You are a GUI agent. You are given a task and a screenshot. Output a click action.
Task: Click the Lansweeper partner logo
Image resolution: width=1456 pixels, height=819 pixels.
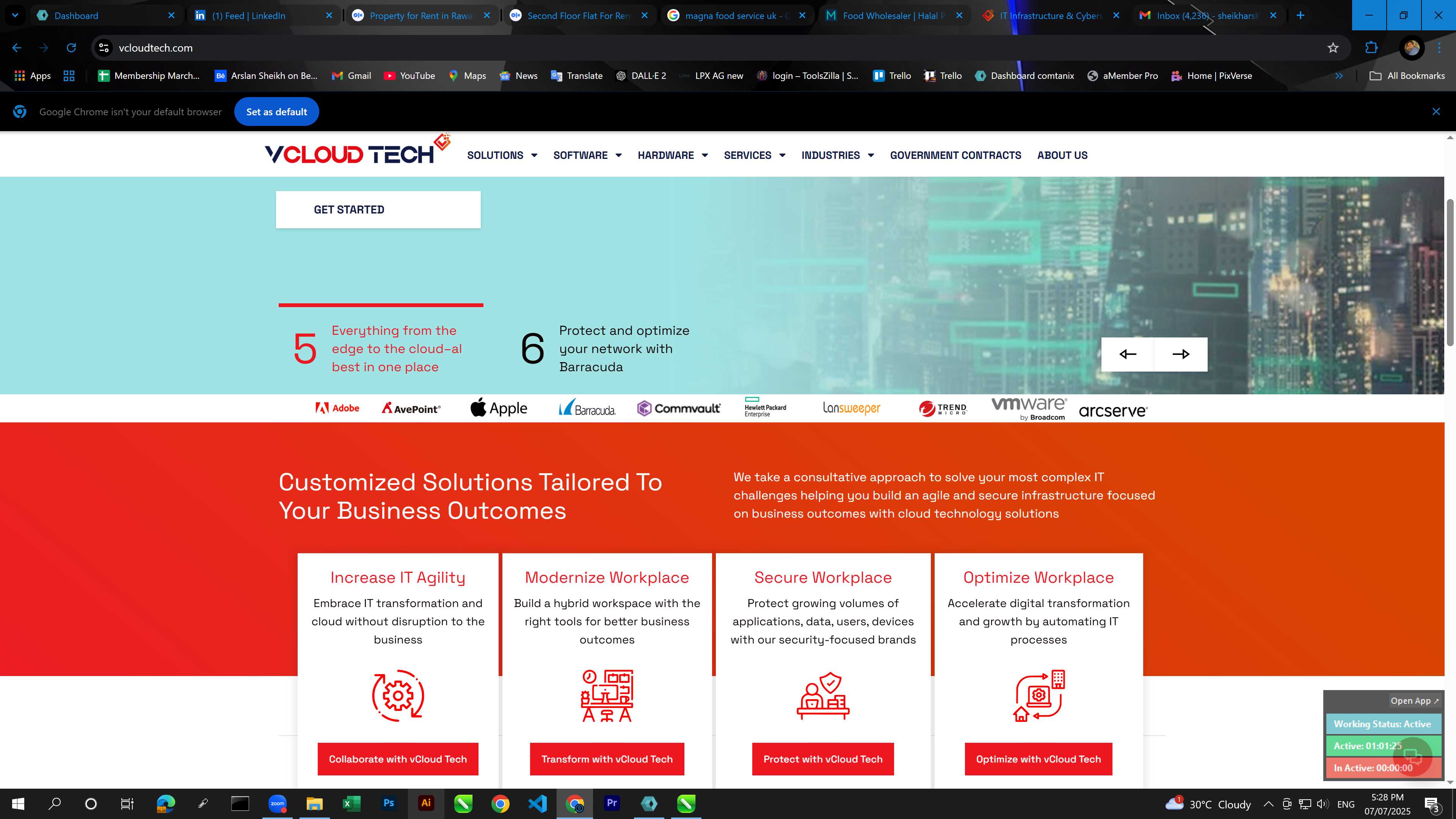(851, 408)
